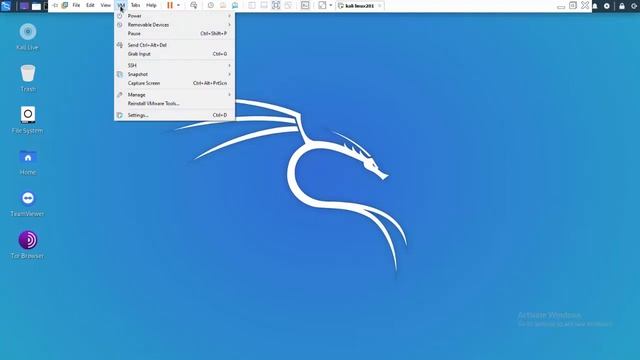Click the stretch guest display icon
Image resolution: width=640 pixels, height=360 pixels.
tap(322, 5)
